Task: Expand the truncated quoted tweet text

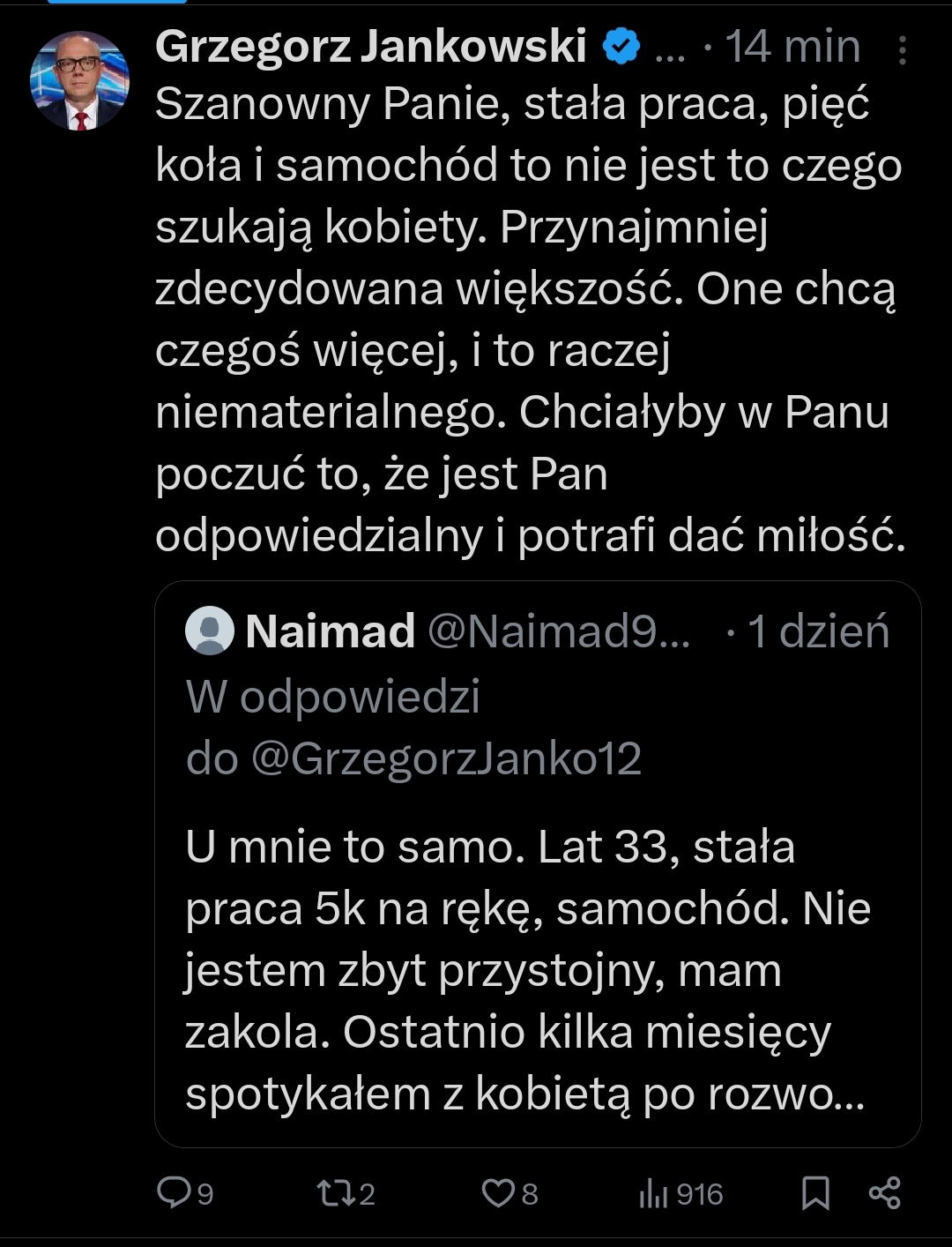Action: (525, 970)
